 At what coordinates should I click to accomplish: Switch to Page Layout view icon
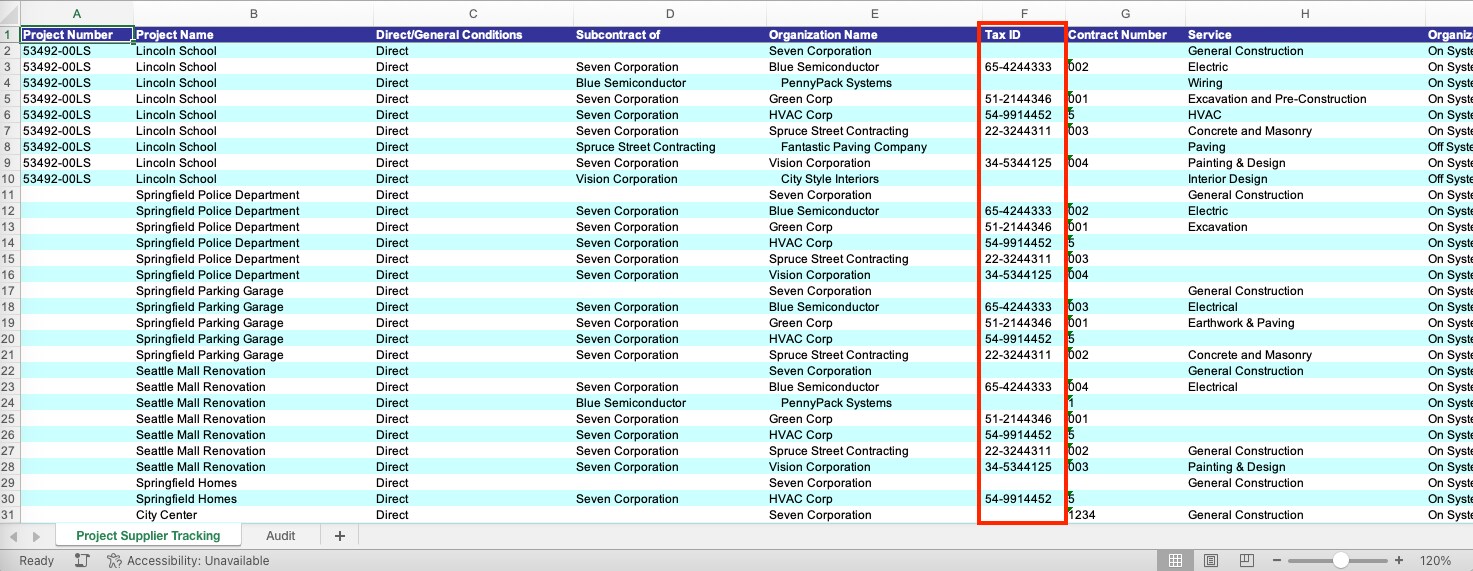[x=1211, y=560]
